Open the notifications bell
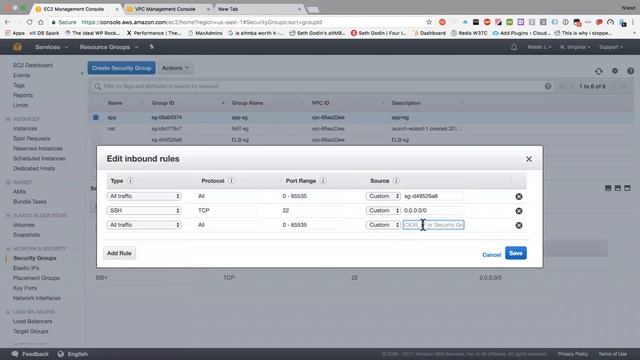Viewport: 640px width, 360px height. click(x=514, y=47)
